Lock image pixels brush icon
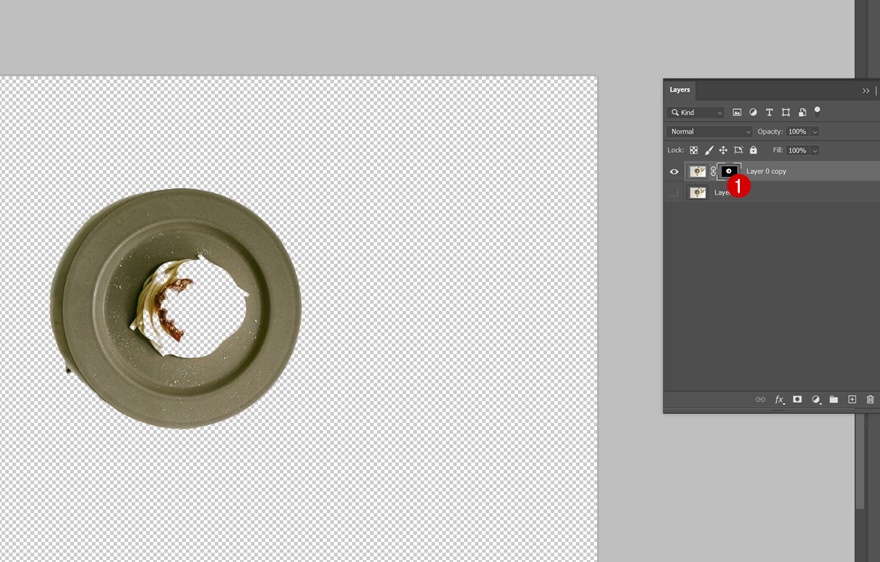Screen dimensions: 880x562 pyautogui.click(x=709, y=150)
